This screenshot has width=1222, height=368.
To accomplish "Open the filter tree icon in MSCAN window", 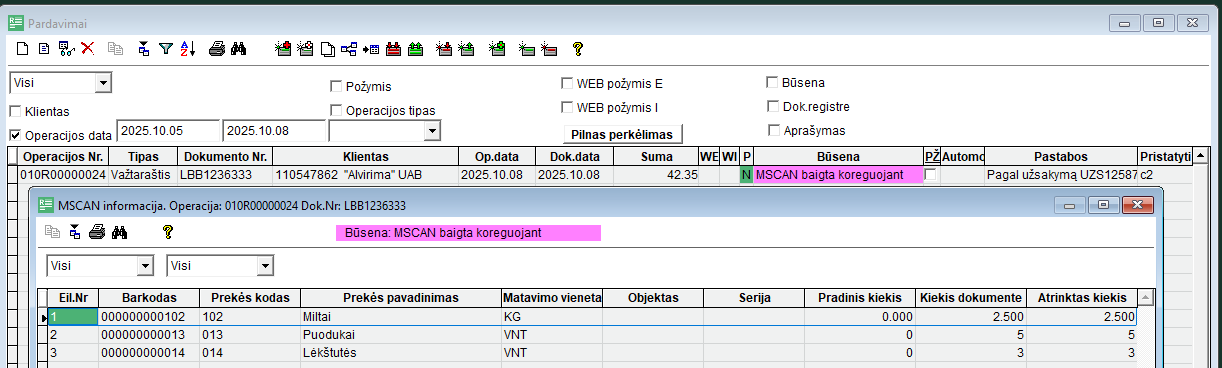I will point(74,232).
